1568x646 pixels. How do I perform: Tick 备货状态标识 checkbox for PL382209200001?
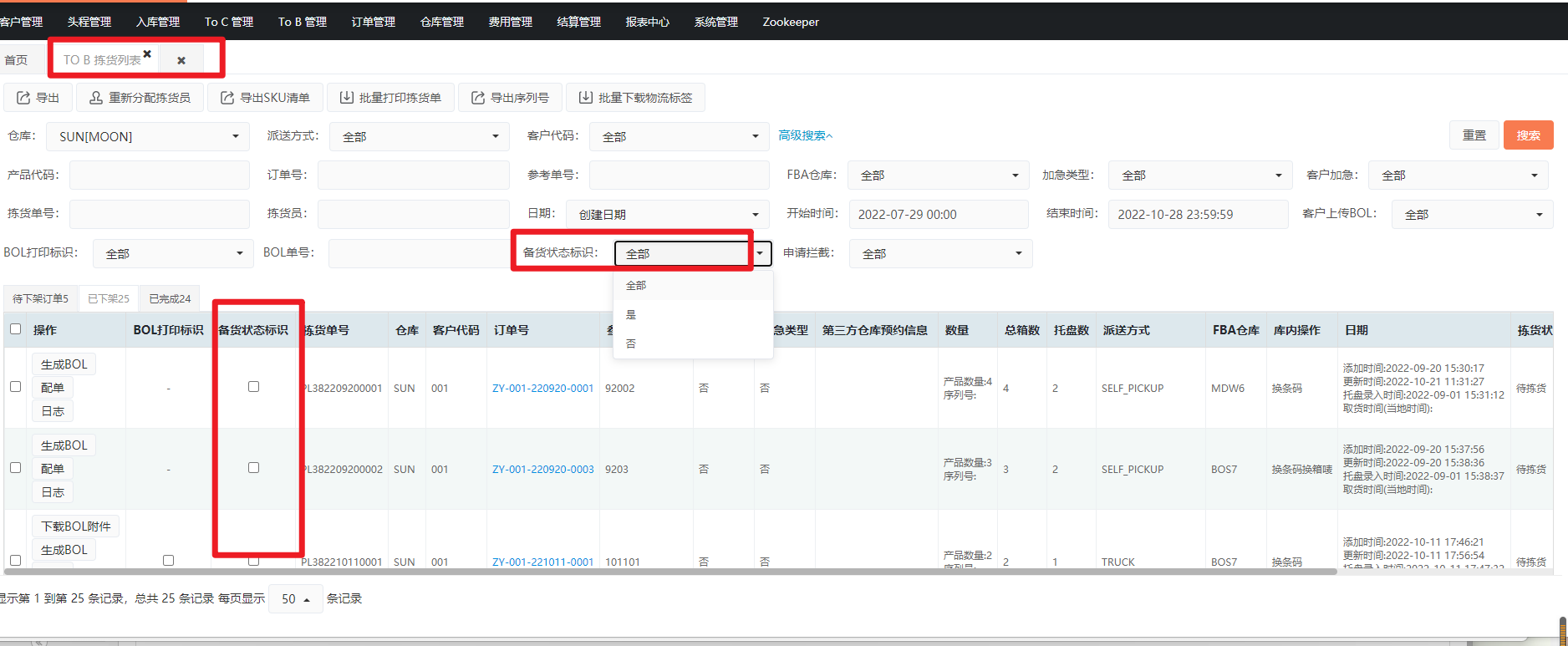point(253,387)
